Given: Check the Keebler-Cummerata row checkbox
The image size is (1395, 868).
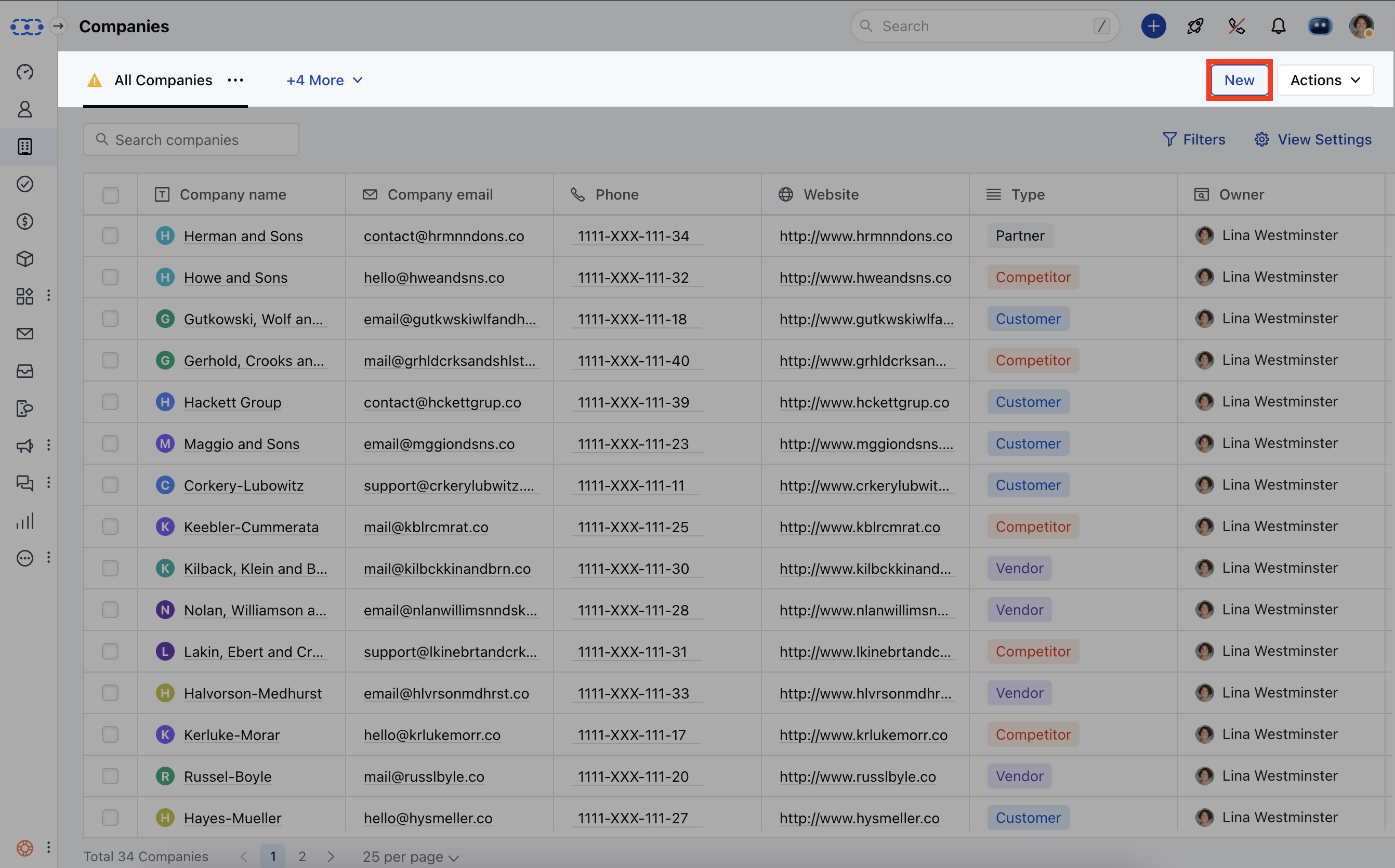Looking at the screenshot, I should click(110, 527).
